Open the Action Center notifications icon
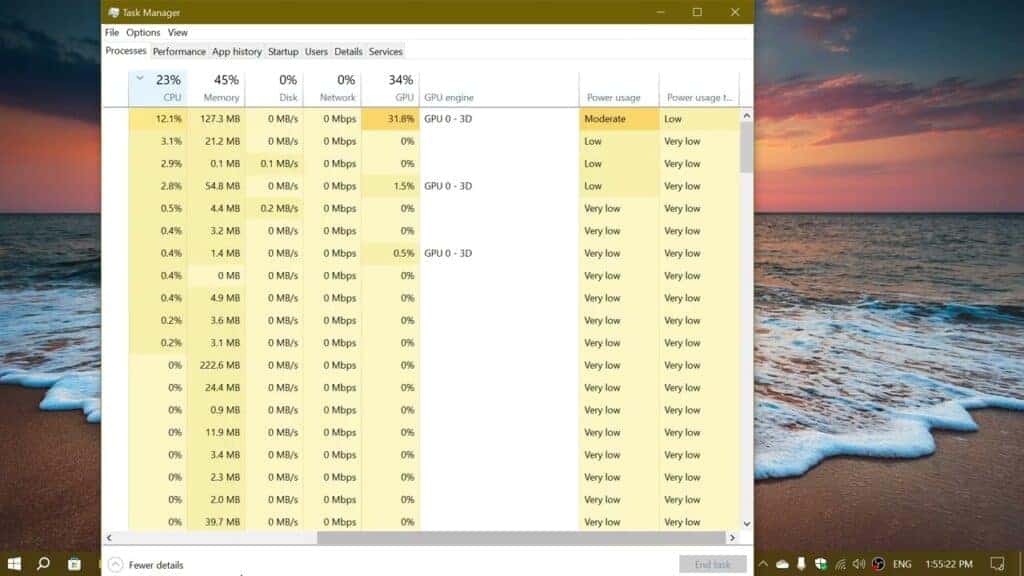Image resolution: width=1024 pixels, height=576 pixels. (x=997, y=564)
